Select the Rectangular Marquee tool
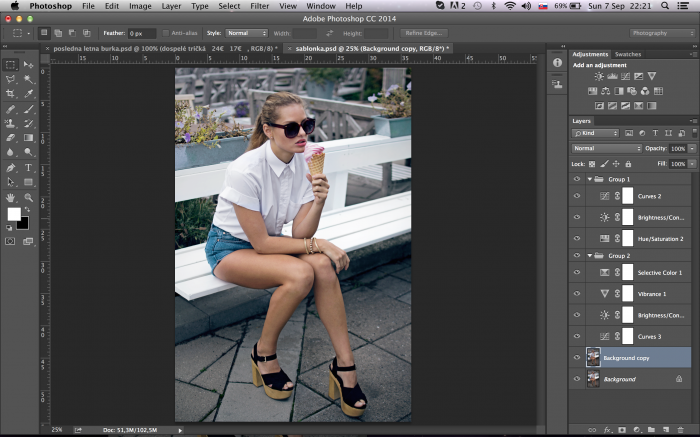Viewport: 700px width, 437px height. tap(10, 65)
